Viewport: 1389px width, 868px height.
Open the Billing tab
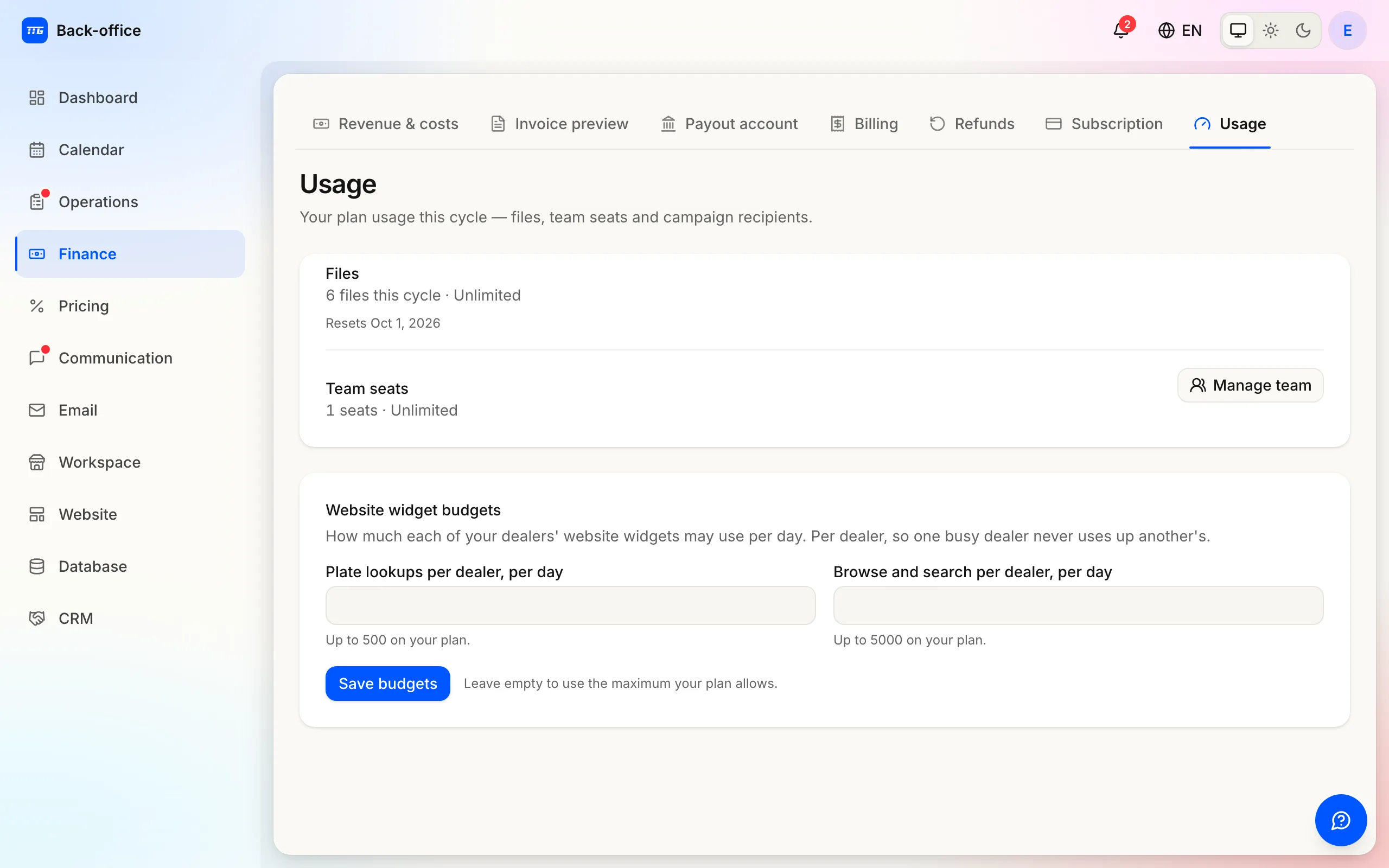pyautogui.click(x=864, y=124)
